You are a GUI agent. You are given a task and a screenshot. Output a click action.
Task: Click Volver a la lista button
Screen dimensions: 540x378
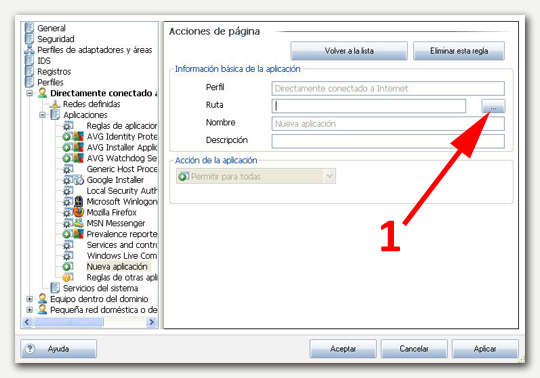tap(349, 51)
